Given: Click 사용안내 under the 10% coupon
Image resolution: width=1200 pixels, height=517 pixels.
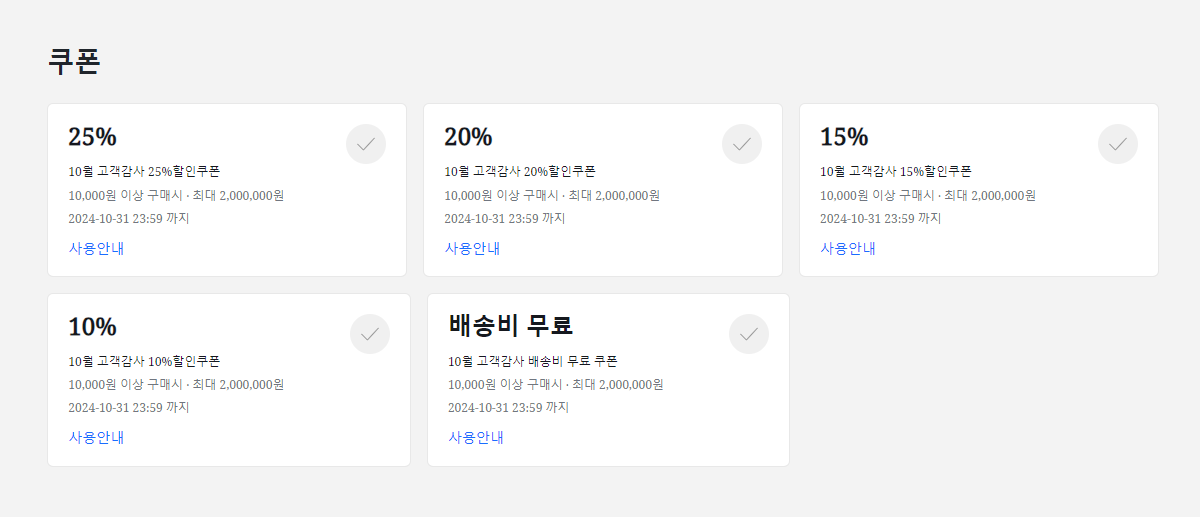Looking at the screenshot, I should [96, 437].
